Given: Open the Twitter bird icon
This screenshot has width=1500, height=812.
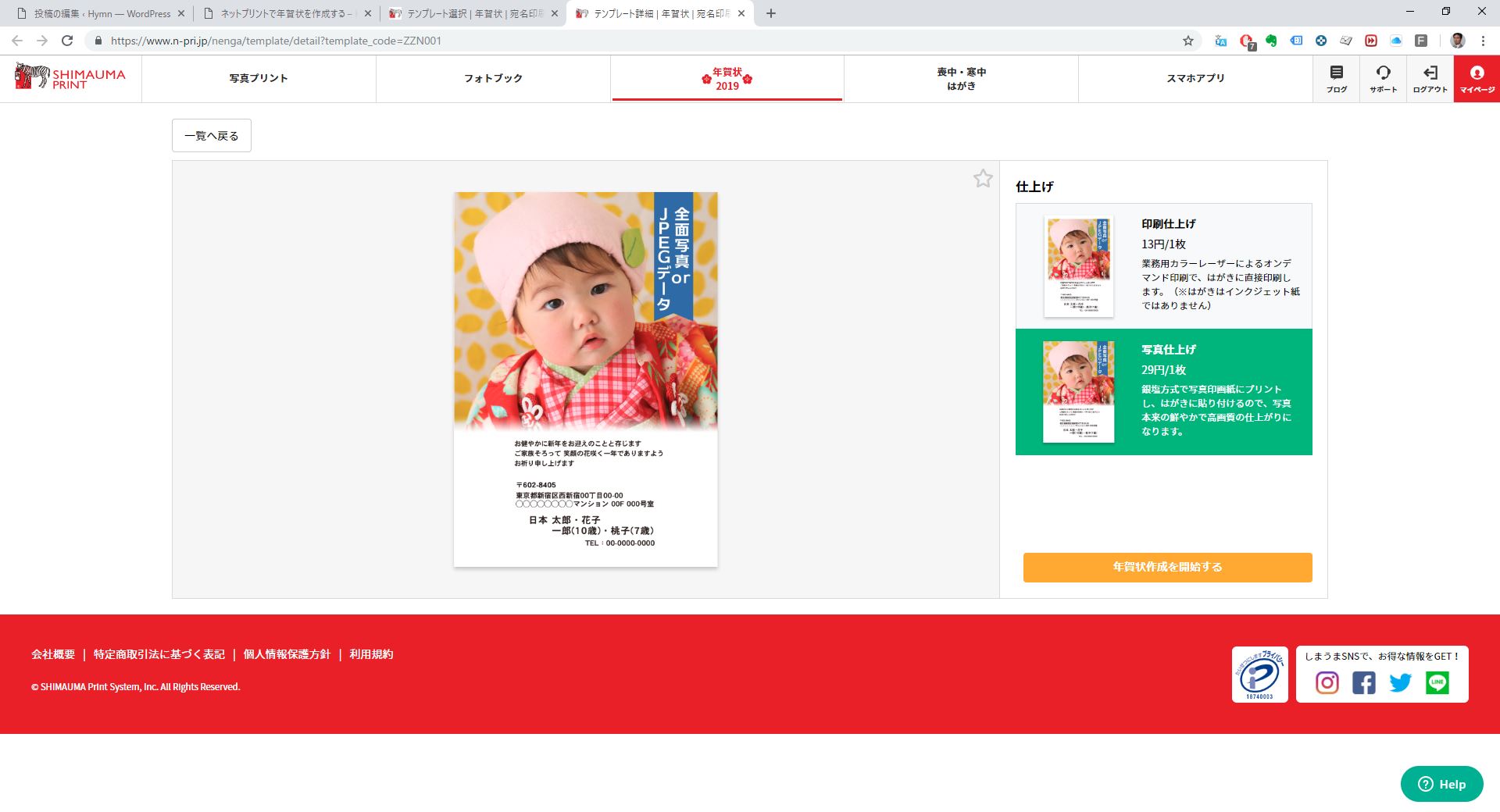Looking at the screenshot, I should (1400, 683).
